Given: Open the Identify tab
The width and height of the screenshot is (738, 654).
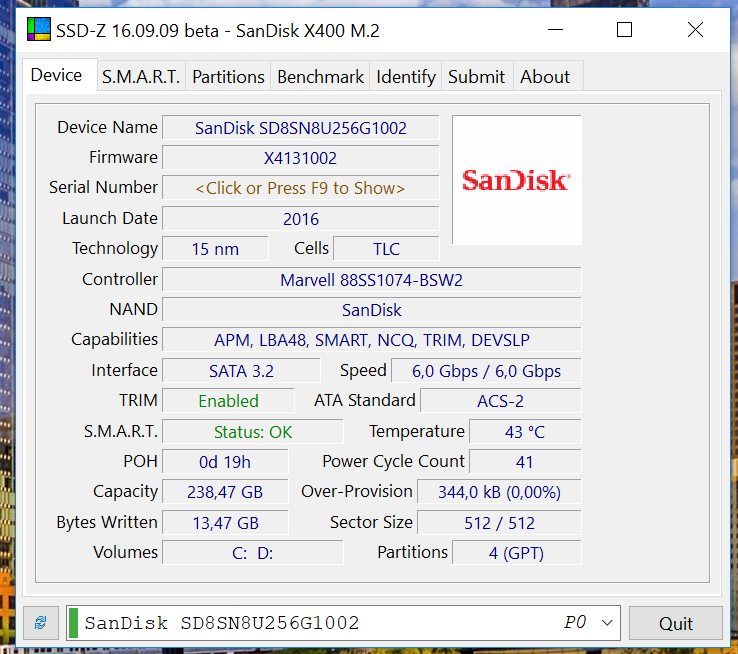Looking at the screenshot, I should coord(406,77).
